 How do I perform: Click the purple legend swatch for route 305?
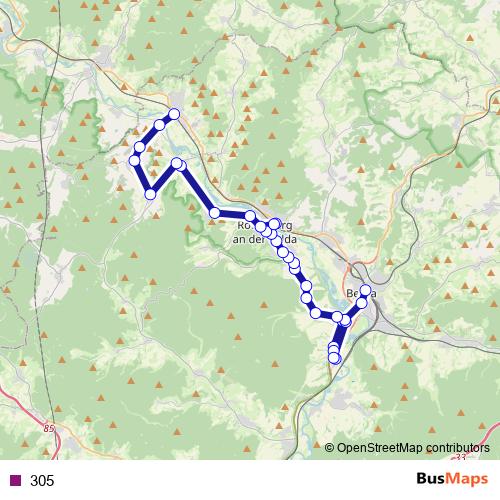tap(16, 480)
